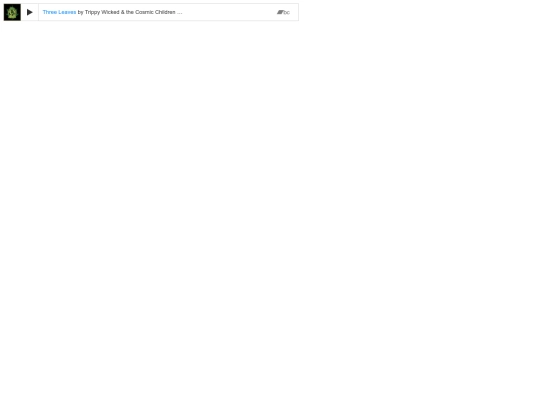
Task: Open the Three Leaves track link
Action: [59, 12]
